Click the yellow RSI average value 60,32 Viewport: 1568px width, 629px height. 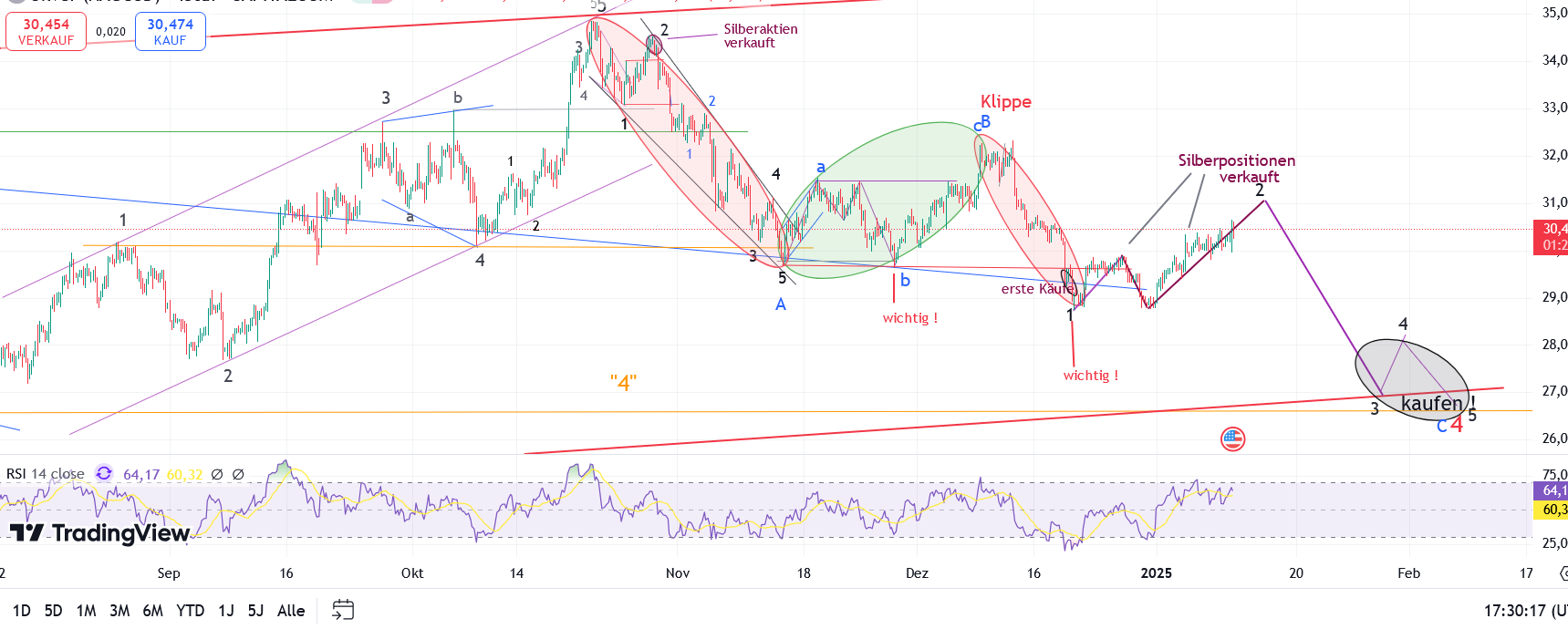coord(184,475)
